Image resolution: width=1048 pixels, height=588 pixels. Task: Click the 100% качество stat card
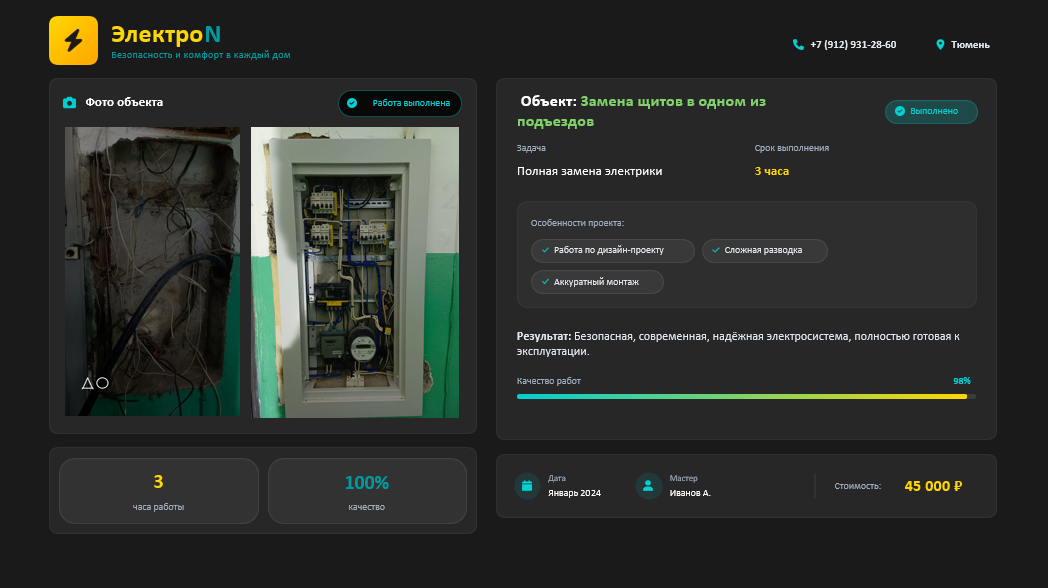[x=367, y=491]
